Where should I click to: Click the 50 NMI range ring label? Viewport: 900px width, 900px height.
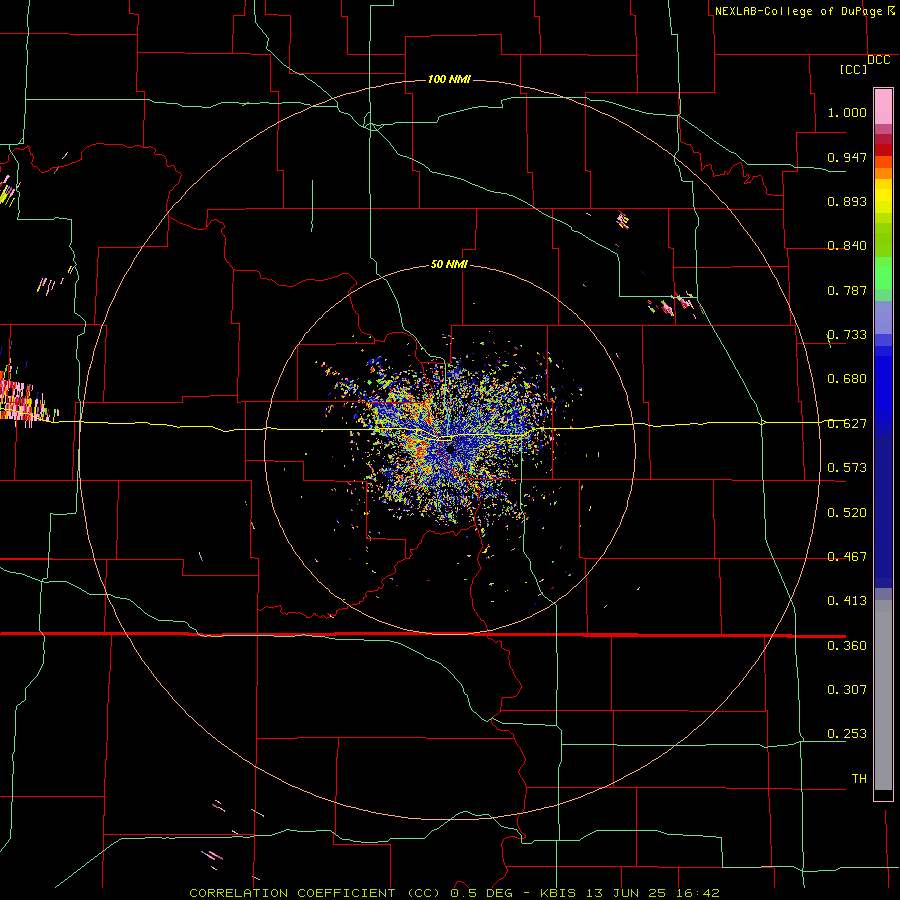pyautogui.click(x=449, y=264)
